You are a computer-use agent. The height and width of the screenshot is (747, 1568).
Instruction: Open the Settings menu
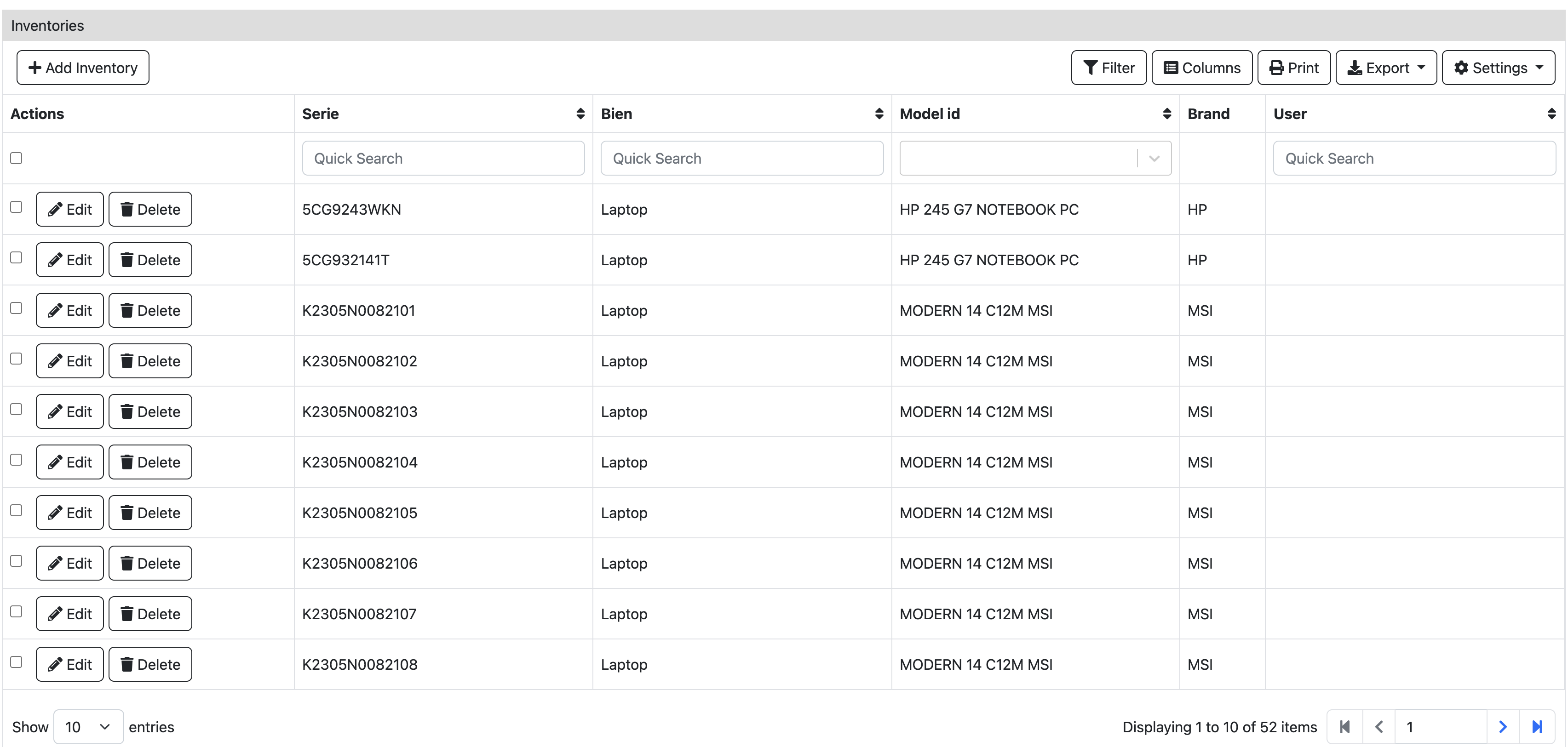[x=1498, y=68]
